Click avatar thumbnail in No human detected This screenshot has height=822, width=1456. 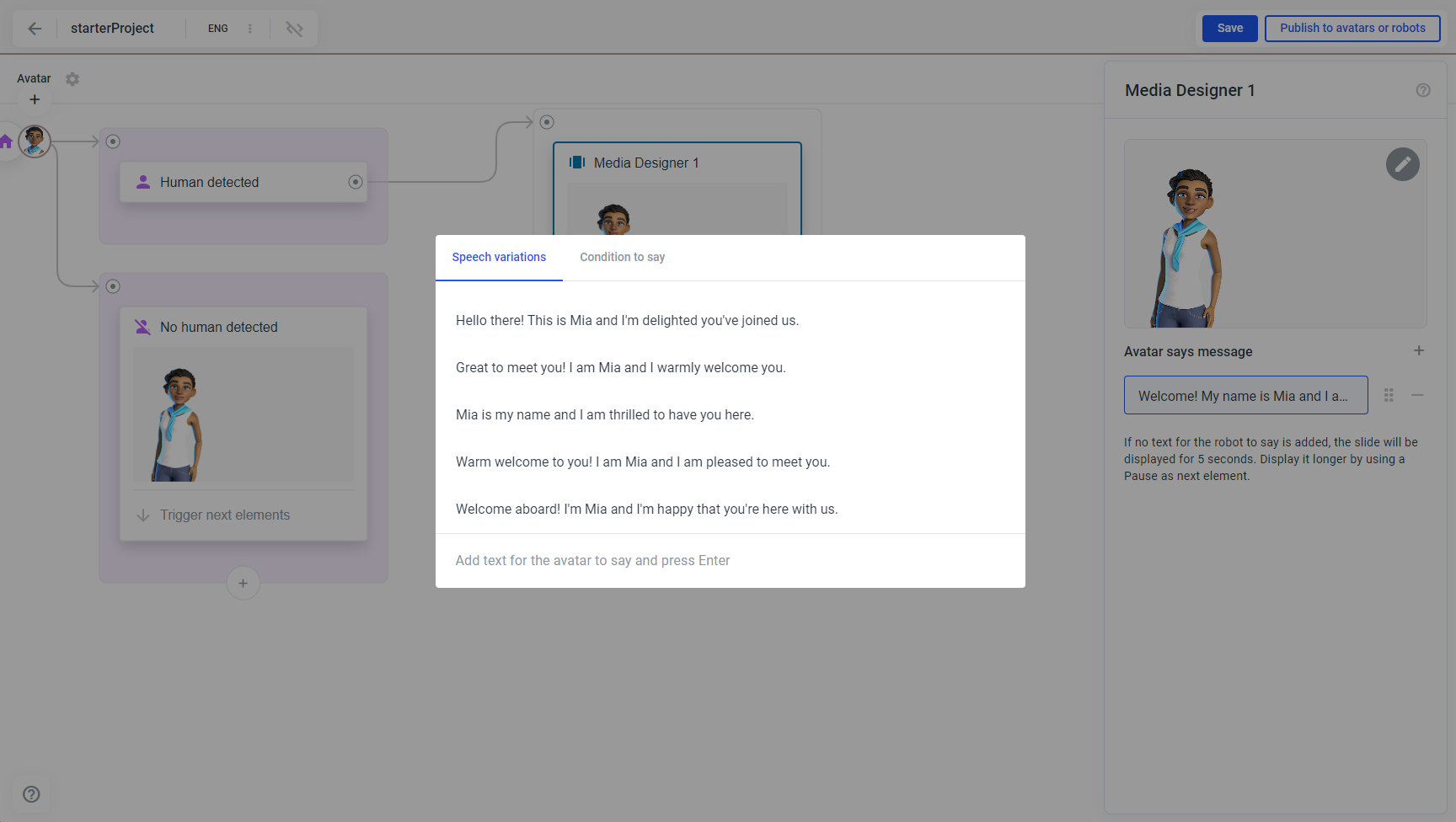point(243,415)
